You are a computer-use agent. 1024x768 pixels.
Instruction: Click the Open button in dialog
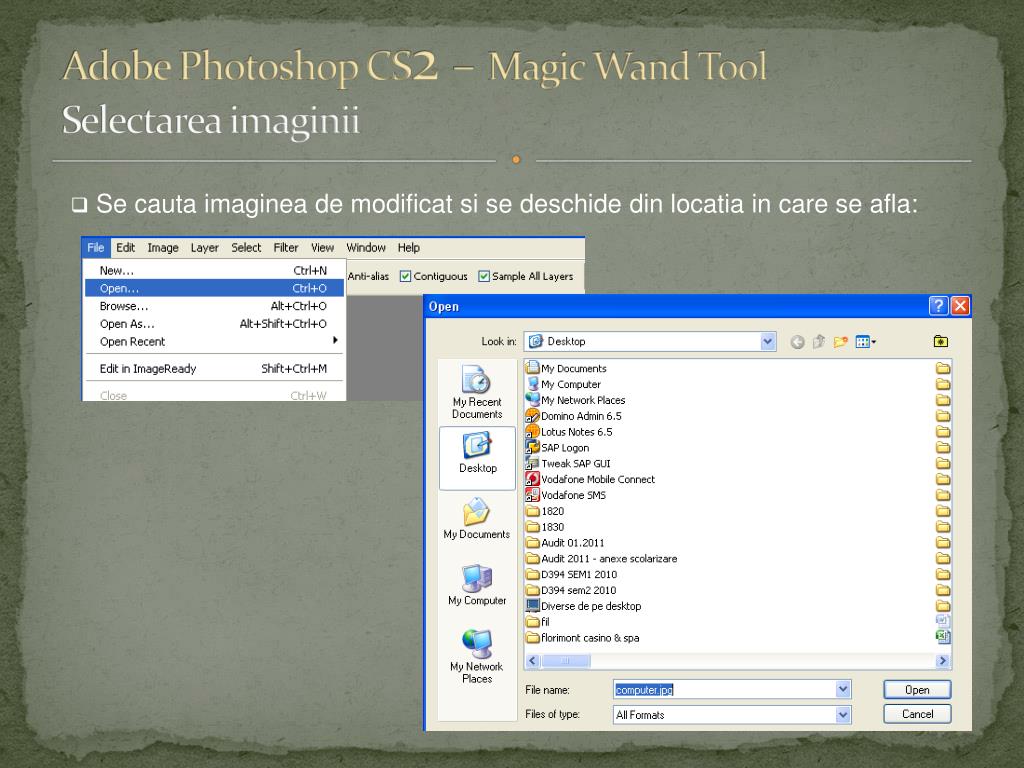(x=917, y=690)
